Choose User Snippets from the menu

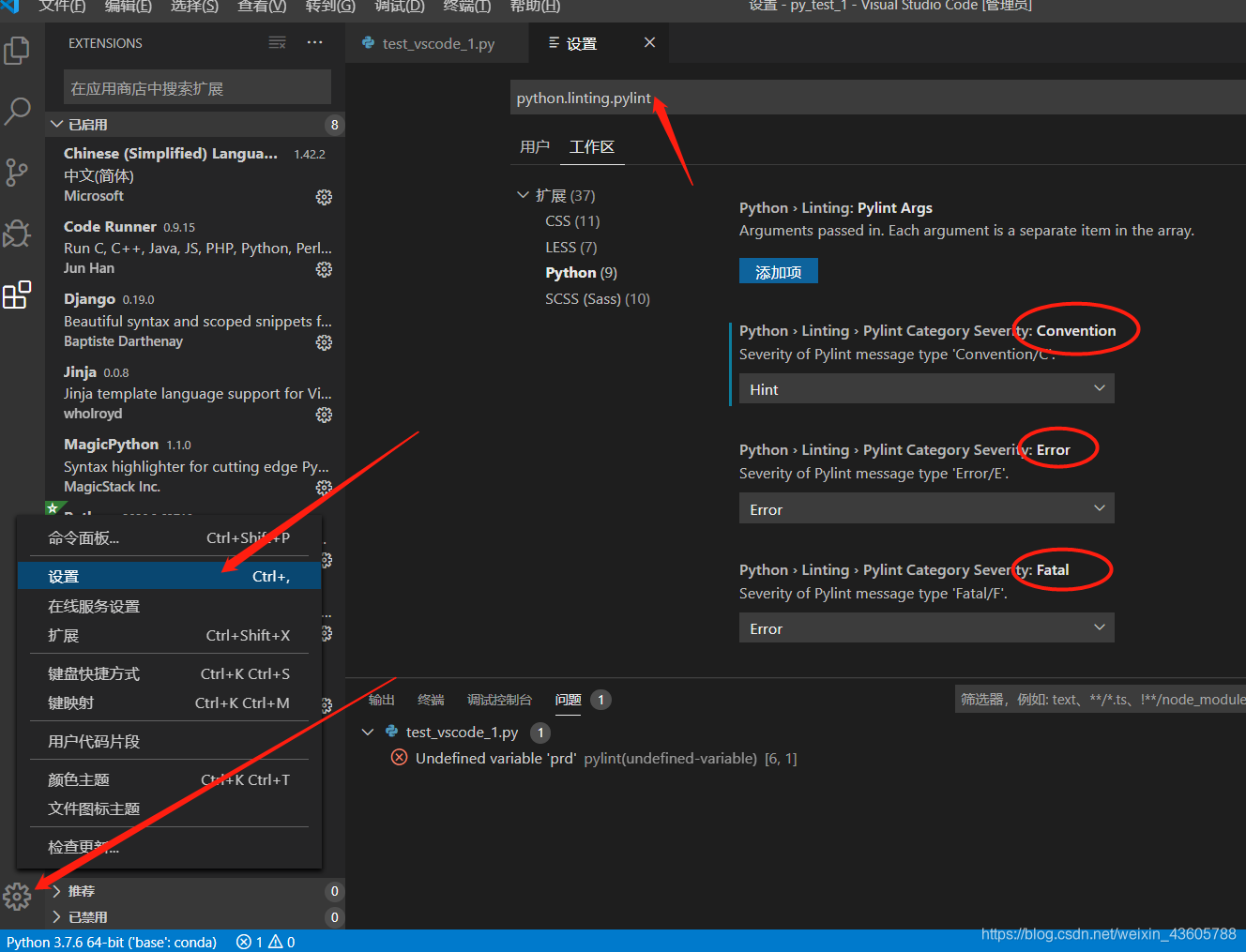169,741
